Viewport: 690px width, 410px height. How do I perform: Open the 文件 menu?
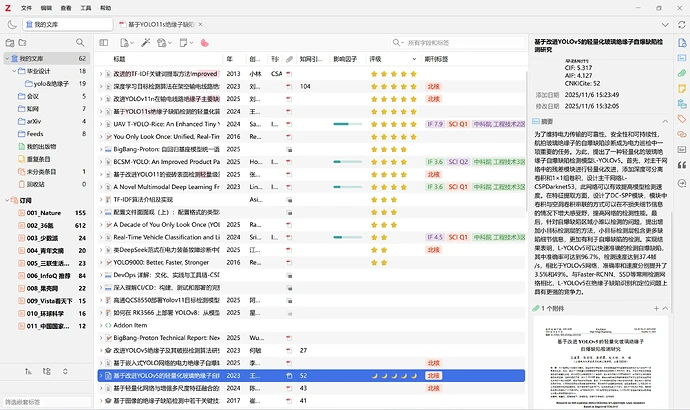coord(26,8)
